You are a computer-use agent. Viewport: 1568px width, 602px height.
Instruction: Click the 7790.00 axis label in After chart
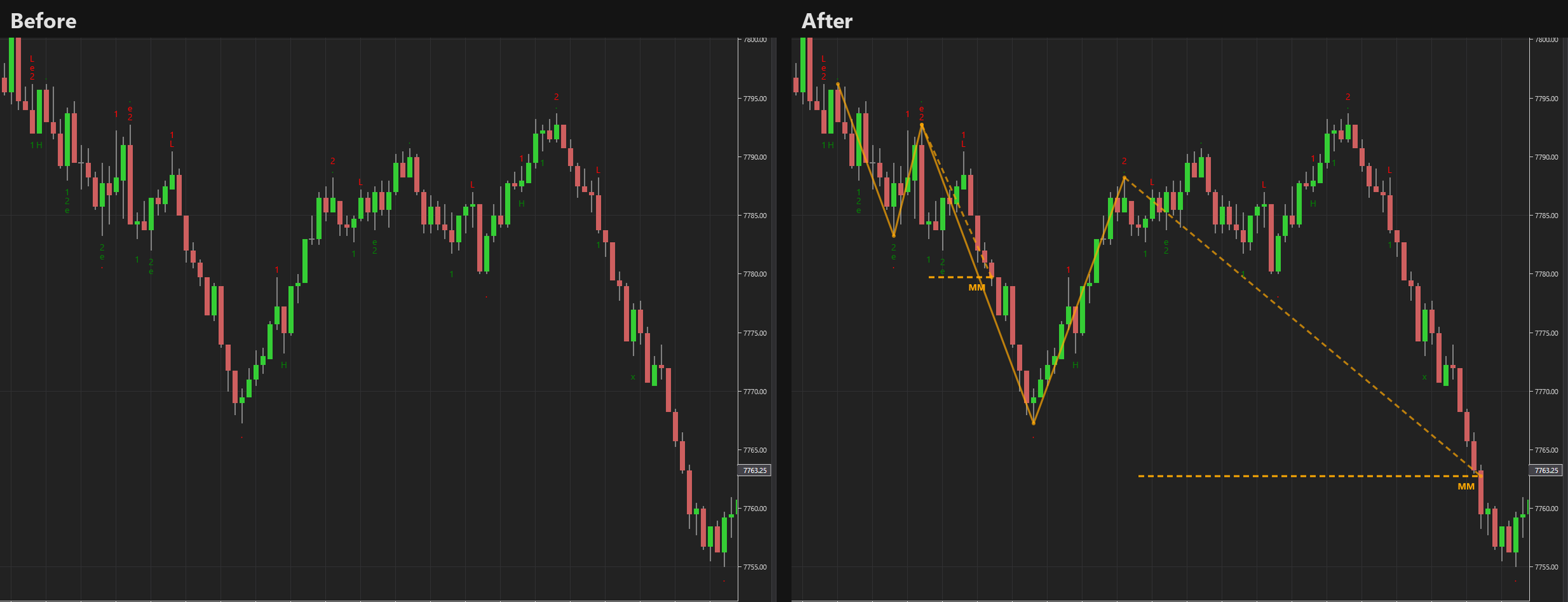pos(1546,157)
